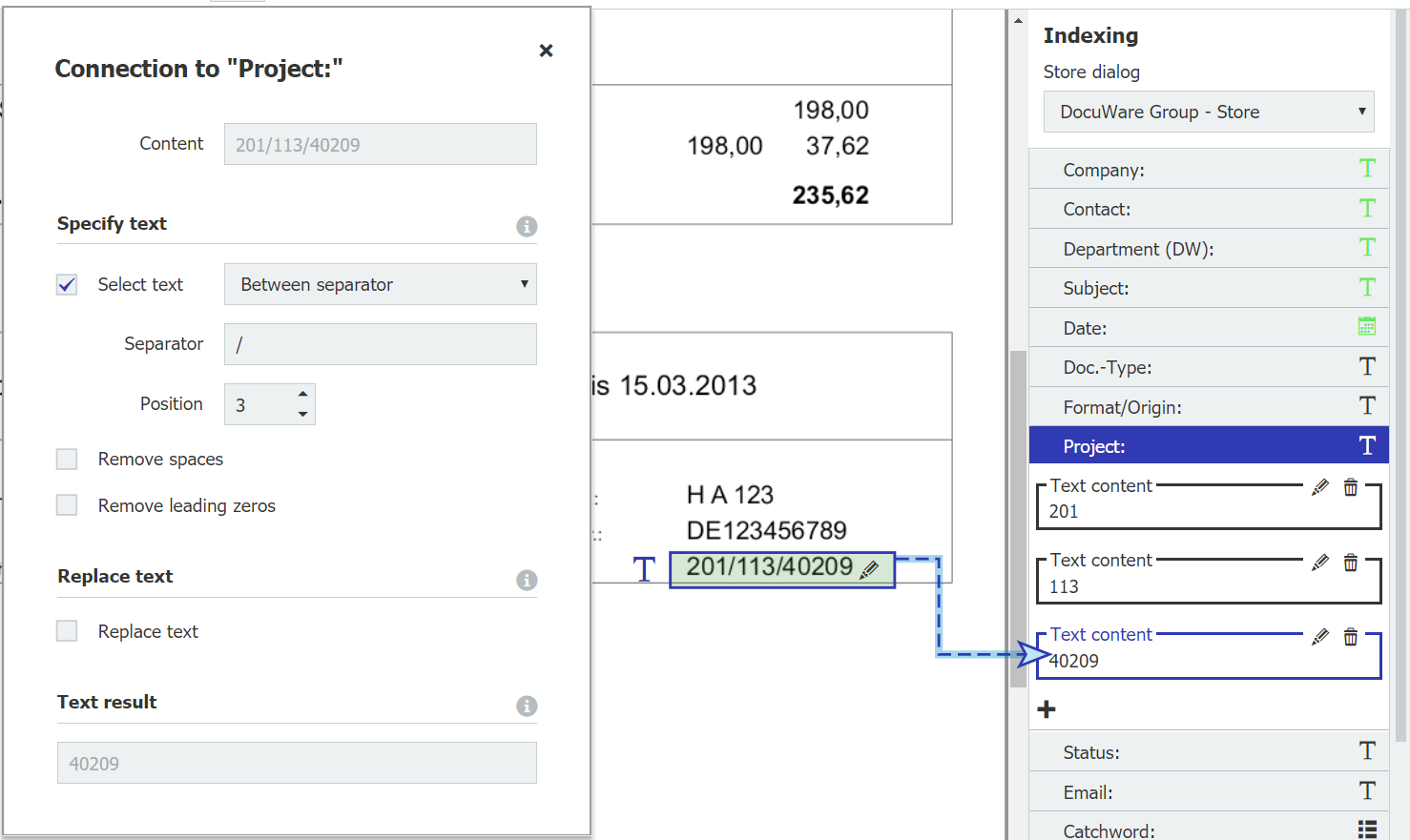Click info icon next to Specify text

tap(527, 226)
